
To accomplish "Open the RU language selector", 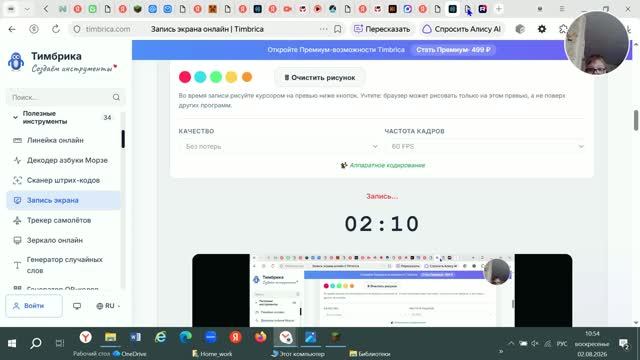I will click(x=108, y=306).
